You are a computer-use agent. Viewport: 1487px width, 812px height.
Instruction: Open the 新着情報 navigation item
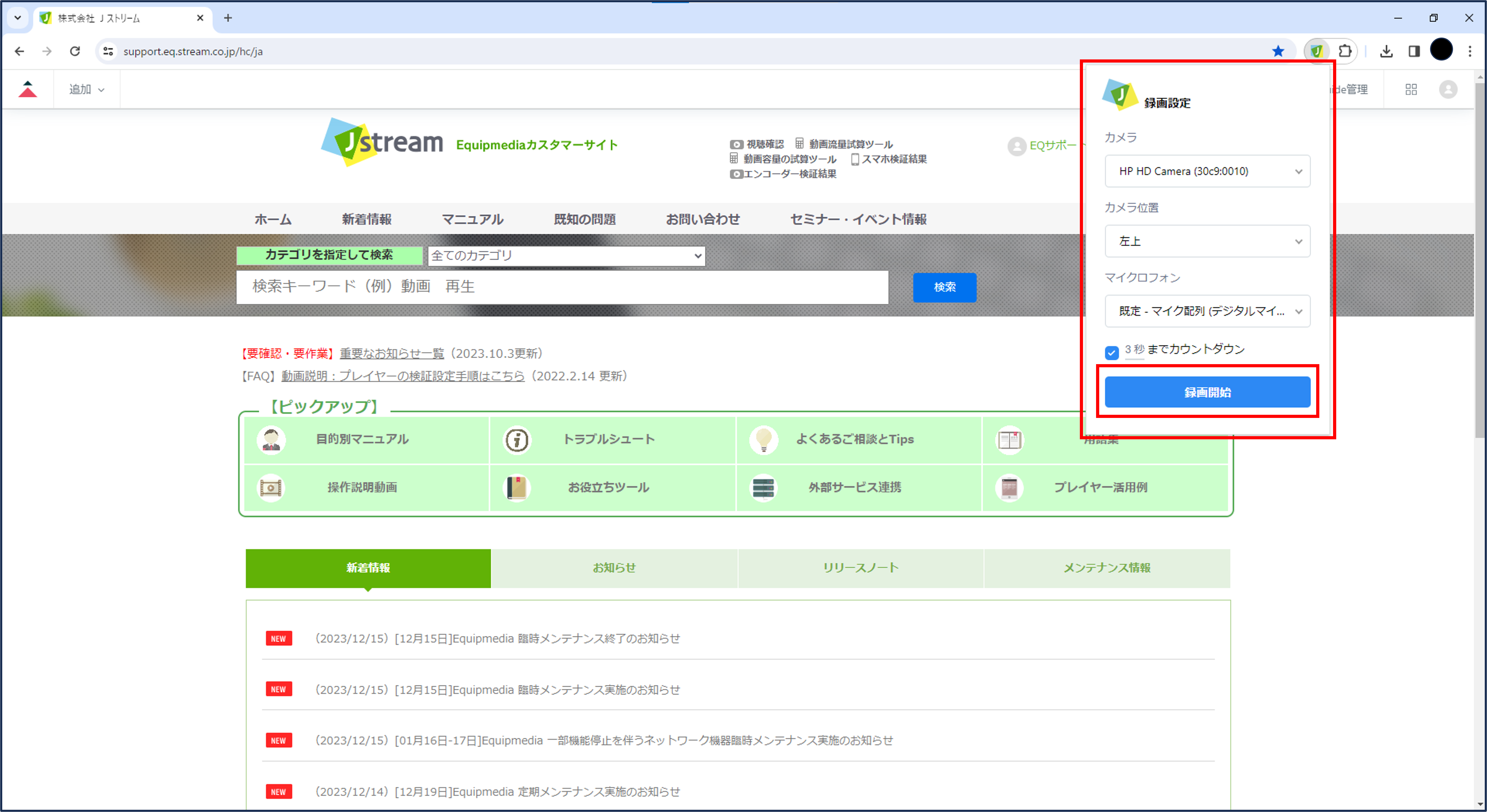[367, 219]
